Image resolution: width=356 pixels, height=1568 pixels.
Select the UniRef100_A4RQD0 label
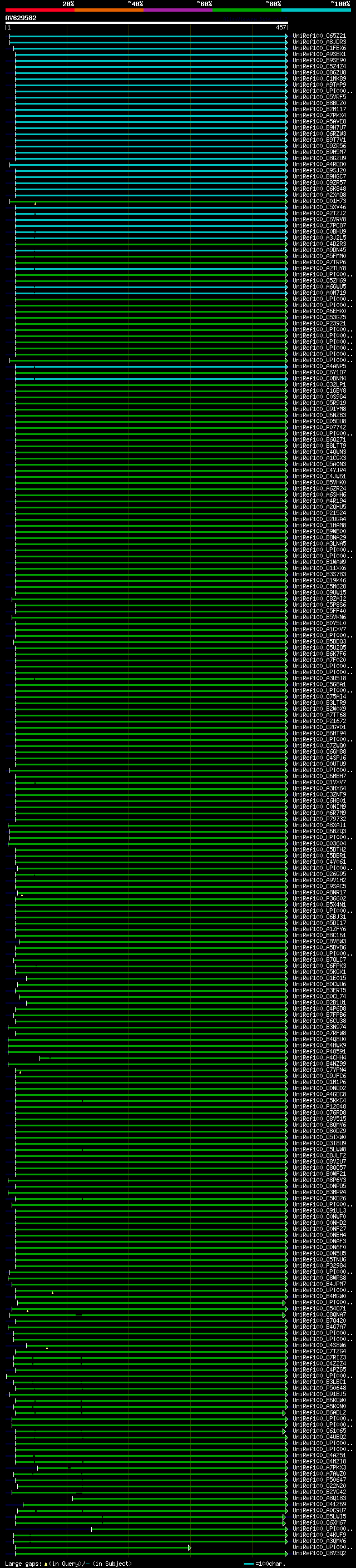tap(319, 164)
